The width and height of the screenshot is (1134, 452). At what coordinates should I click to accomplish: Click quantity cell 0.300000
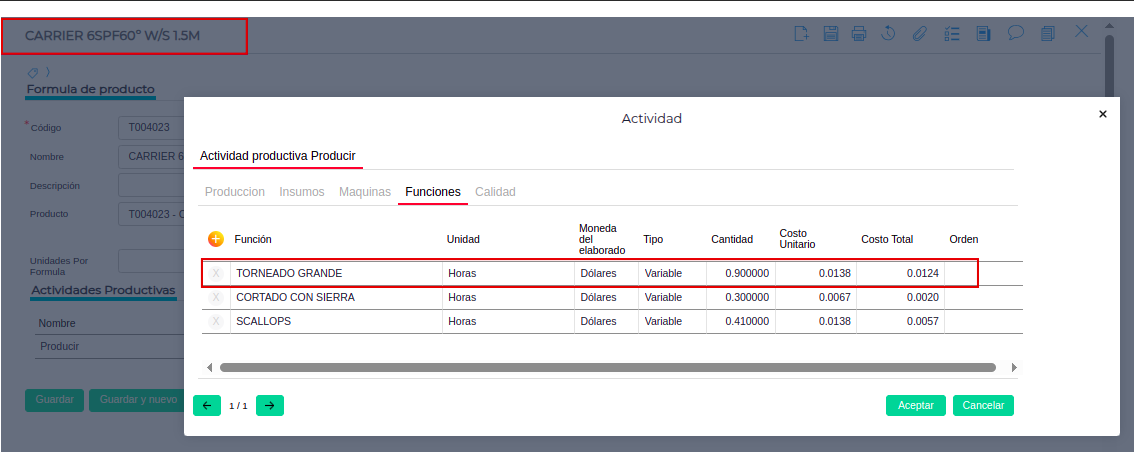[741, 297]
